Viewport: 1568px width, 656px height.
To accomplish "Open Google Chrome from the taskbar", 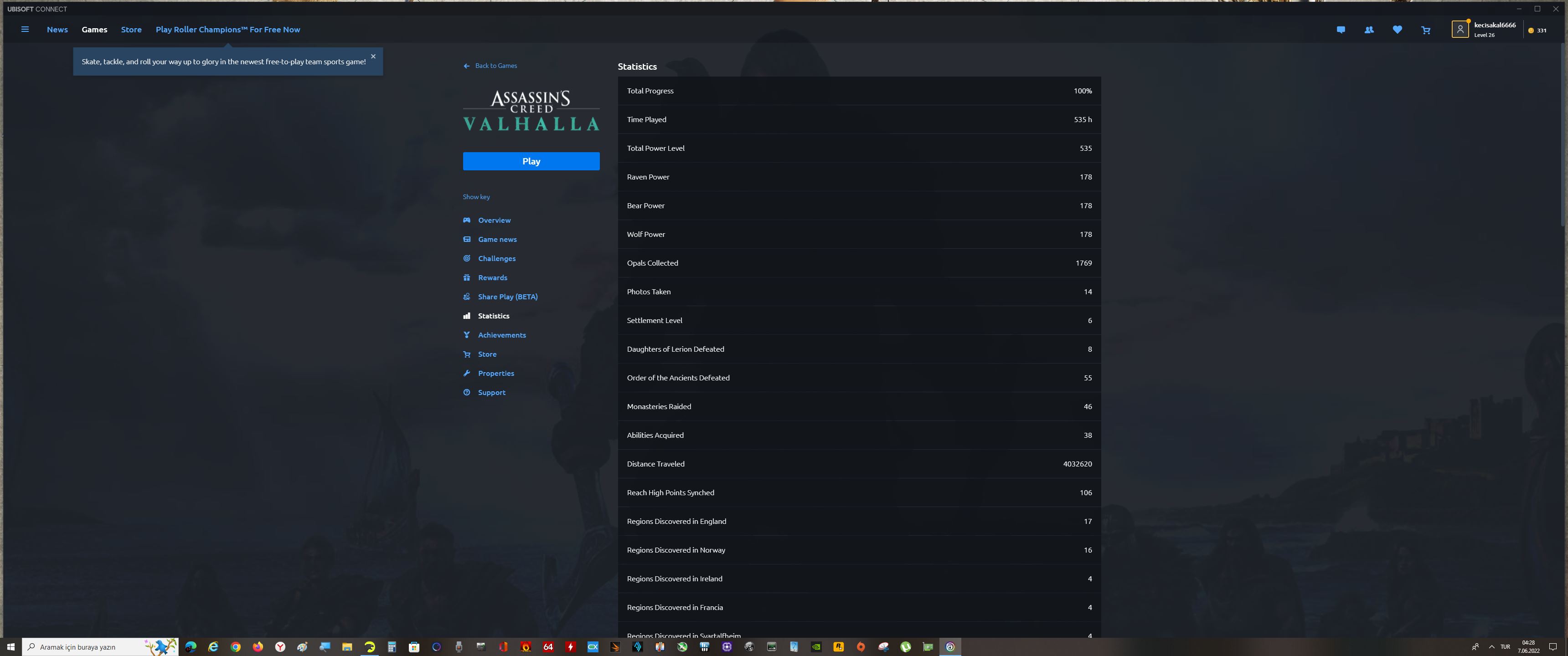I will [x=236, y=647].
